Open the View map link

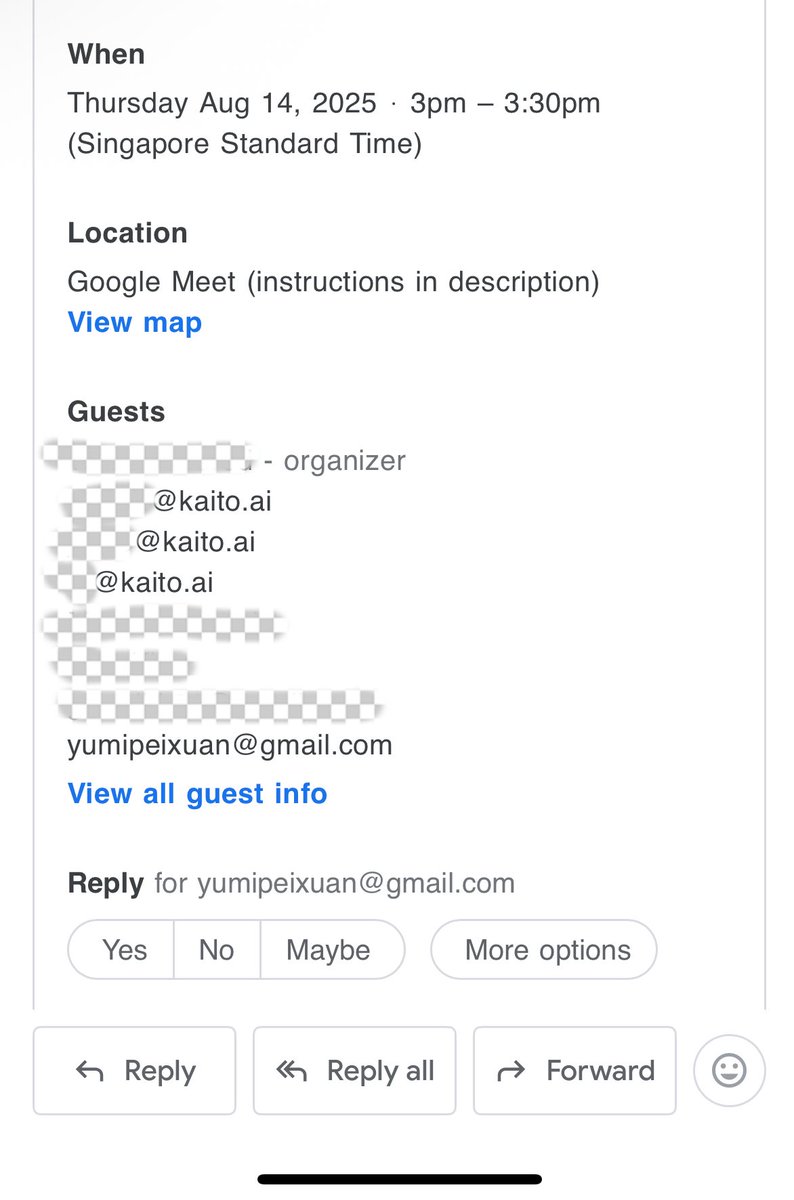click(135, 322)
